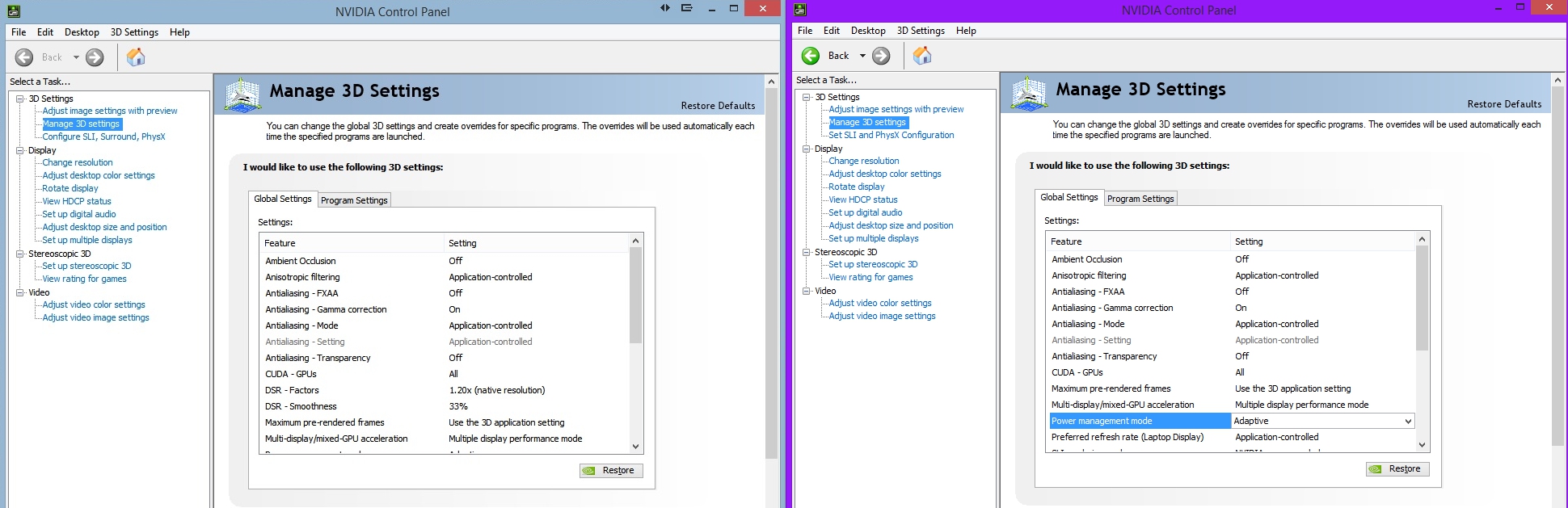This screenshot has height=508, width=1568.
Task: Open Adjust image settings with preview, left window
Action: point(110,111)
